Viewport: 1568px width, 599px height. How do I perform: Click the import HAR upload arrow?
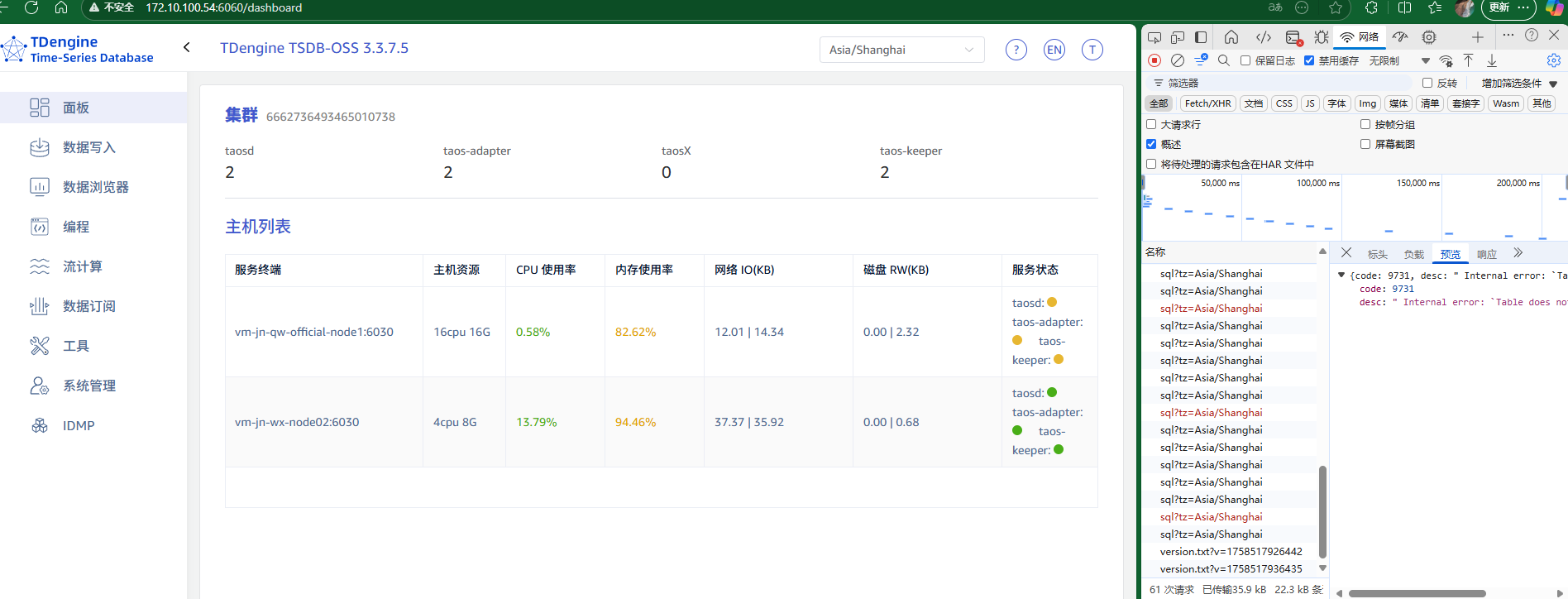(x=1469, y=60)
